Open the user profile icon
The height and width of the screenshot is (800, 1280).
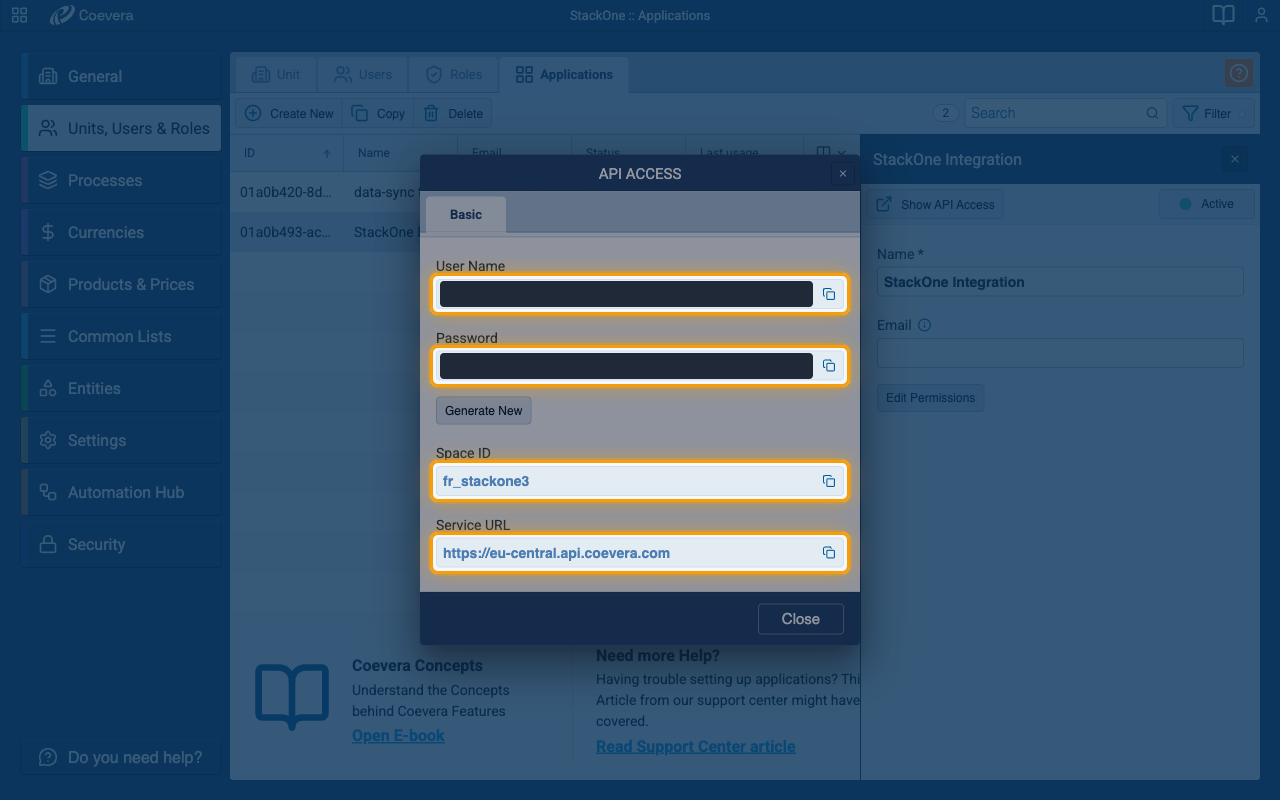point(1260,15)
